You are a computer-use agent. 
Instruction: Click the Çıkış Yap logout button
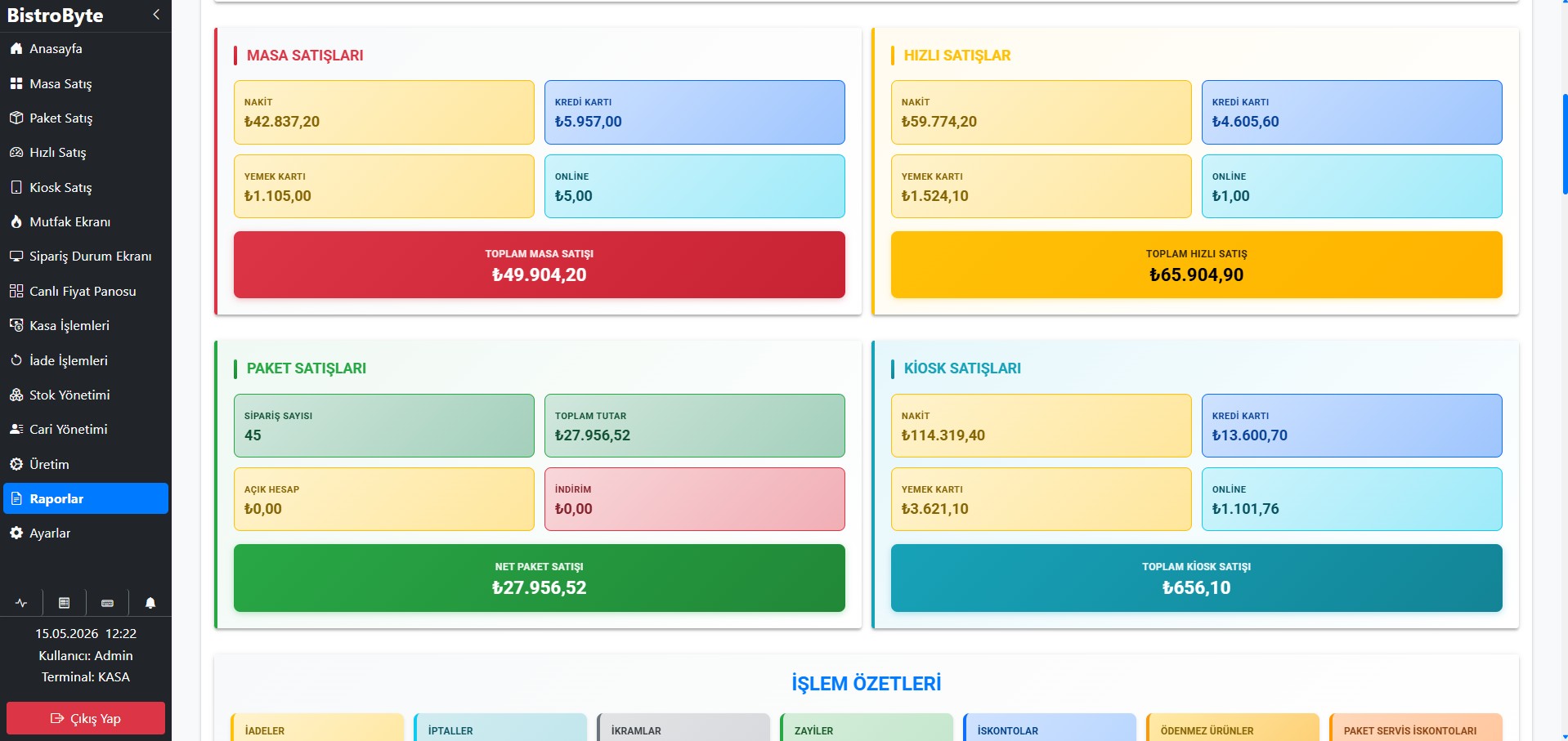[x=86, y=718]
